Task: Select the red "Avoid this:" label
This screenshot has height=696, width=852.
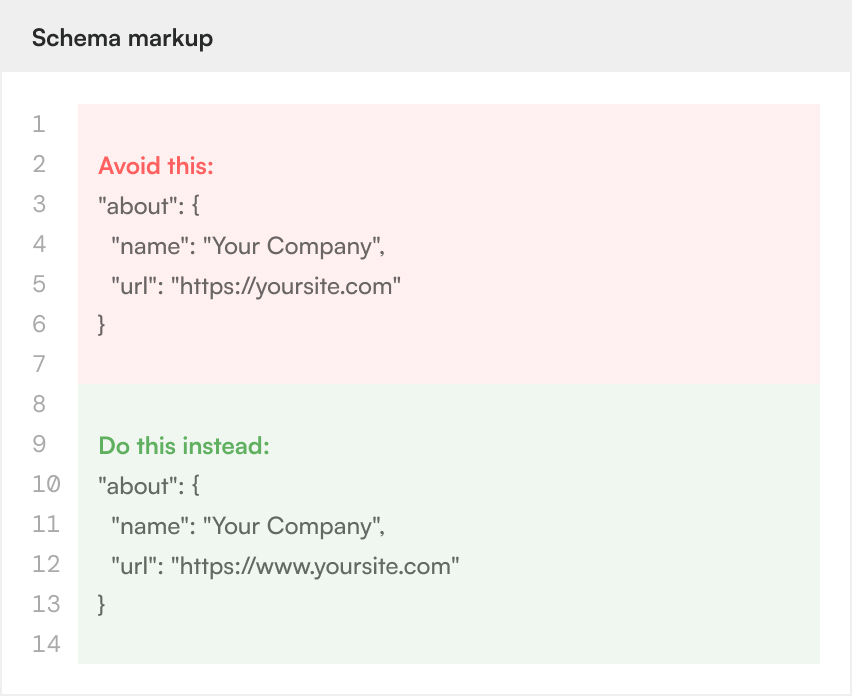Action: [x=156, y=166]
